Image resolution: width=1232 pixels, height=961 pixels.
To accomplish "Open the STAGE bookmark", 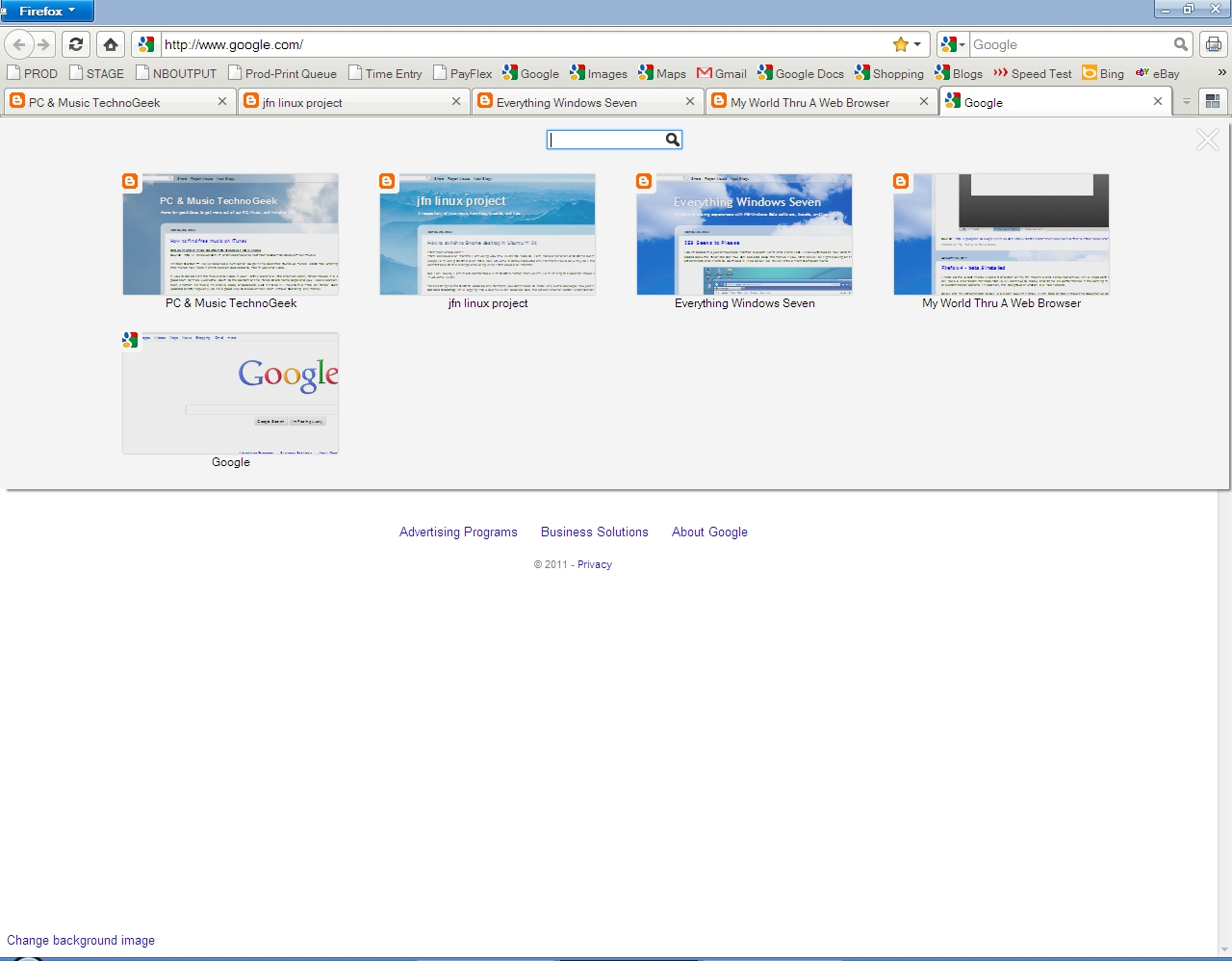I will coord(96,73).
